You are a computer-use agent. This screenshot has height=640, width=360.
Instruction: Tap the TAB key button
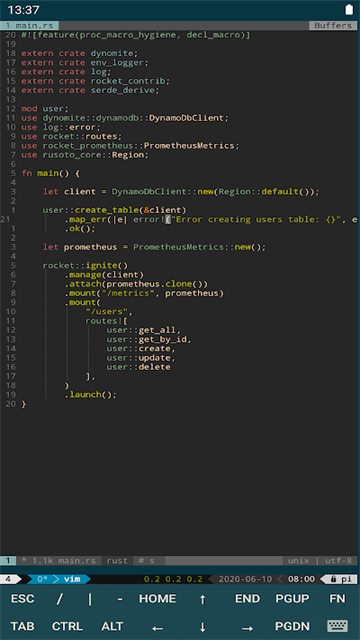coord(22,626)
